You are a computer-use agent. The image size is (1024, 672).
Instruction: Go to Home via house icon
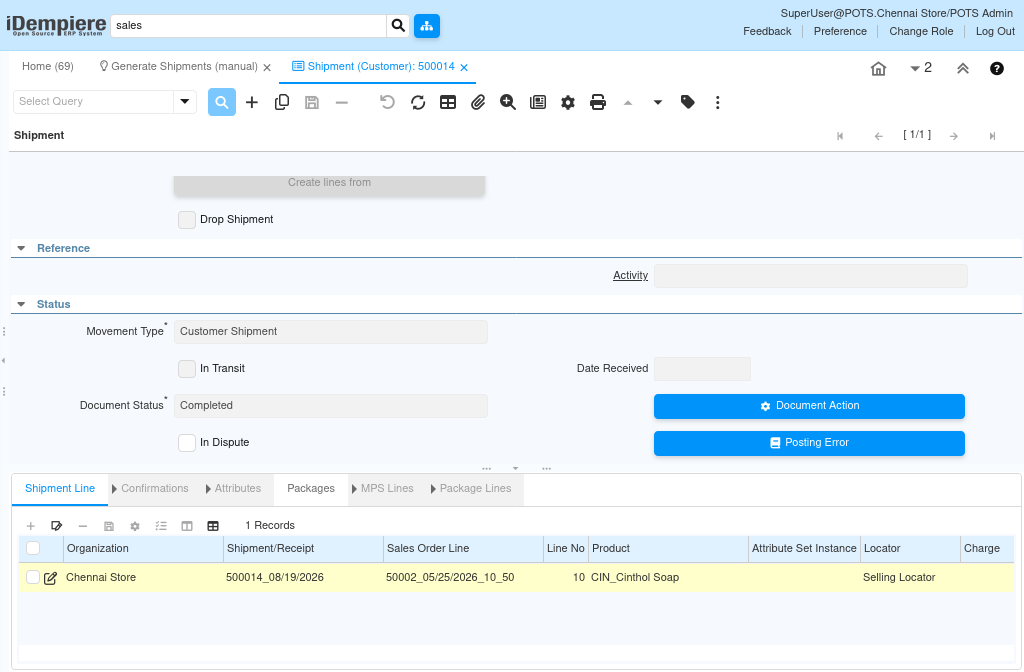[878, 68]
